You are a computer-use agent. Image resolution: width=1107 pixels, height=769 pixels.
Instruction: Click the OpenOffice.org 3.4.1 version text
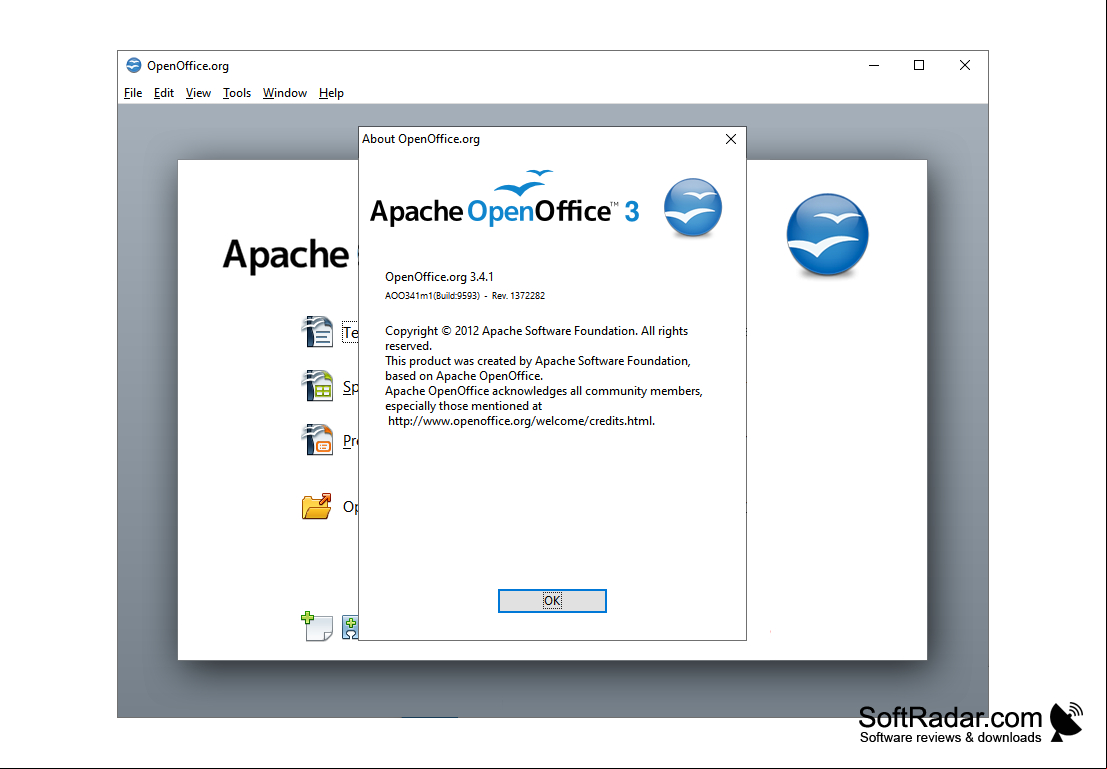(439, 277)
